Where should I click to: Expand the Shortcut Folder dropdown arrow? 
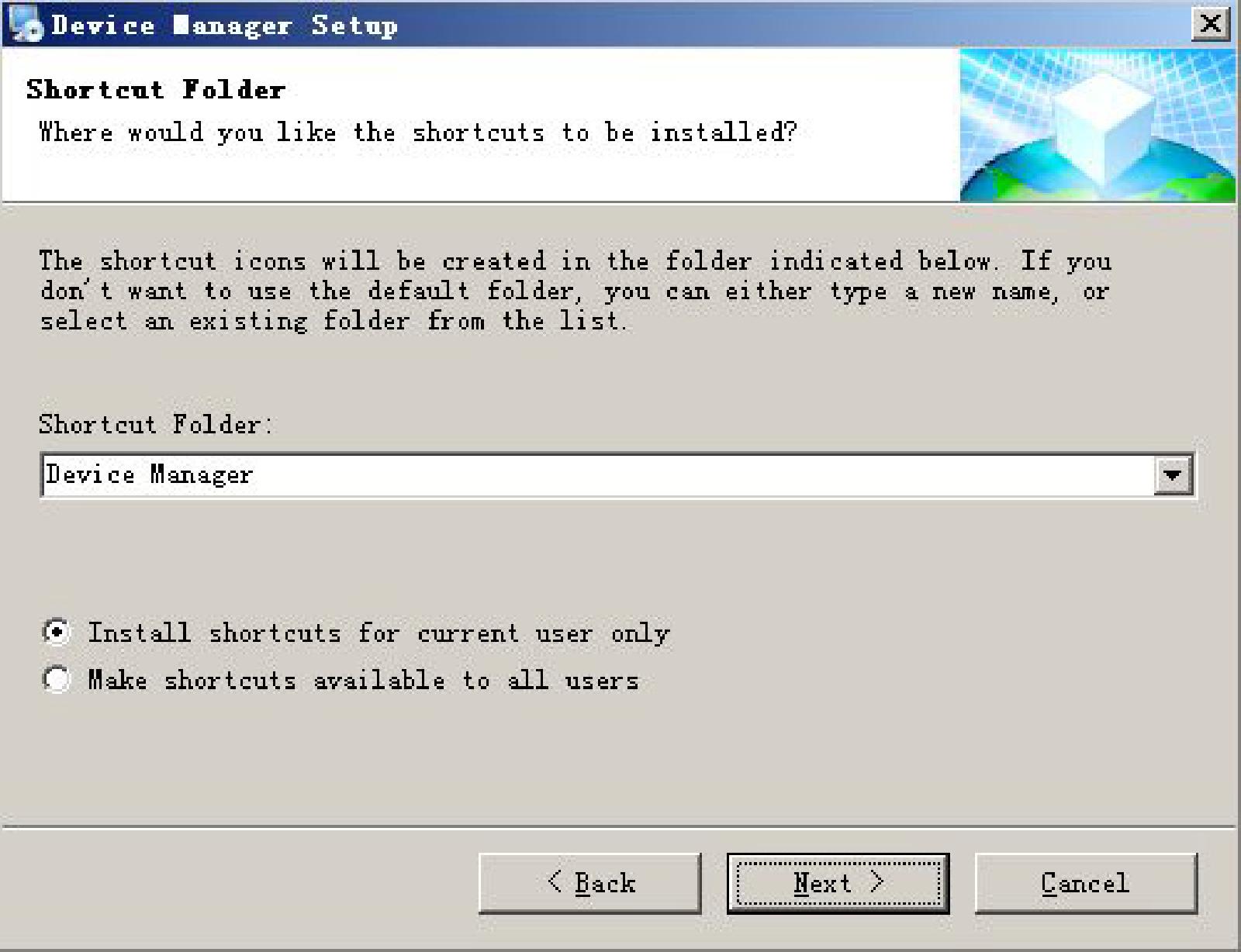1173,474
